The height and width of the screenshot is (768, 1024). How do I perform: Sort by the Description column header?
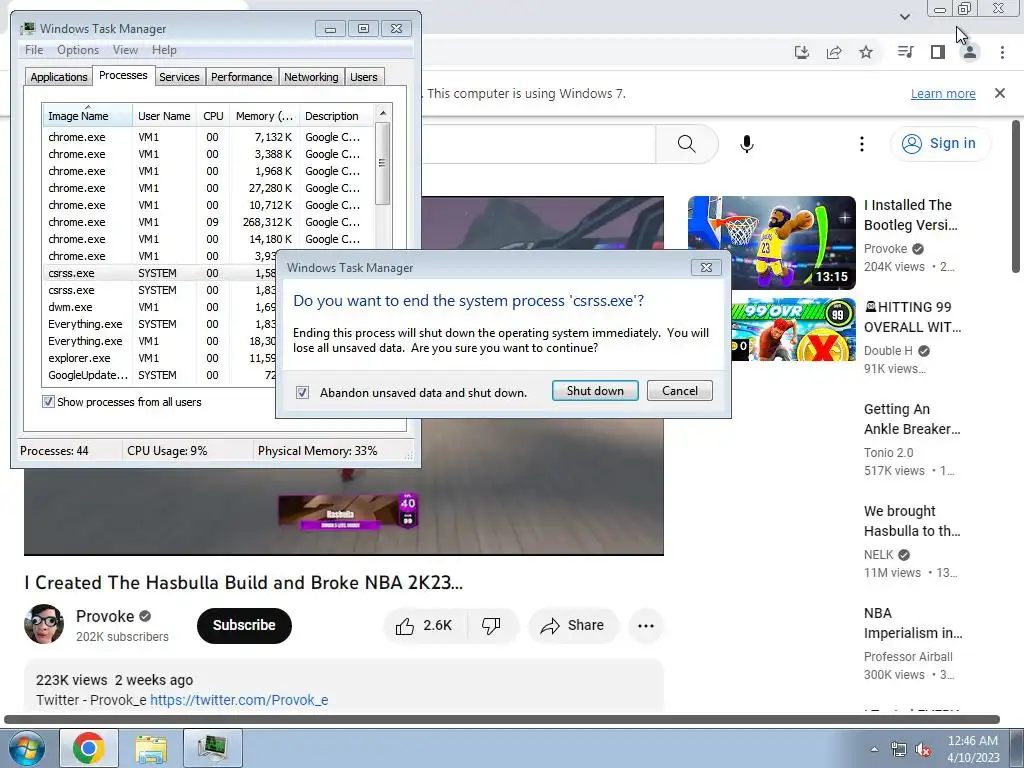tap(336, 116)
